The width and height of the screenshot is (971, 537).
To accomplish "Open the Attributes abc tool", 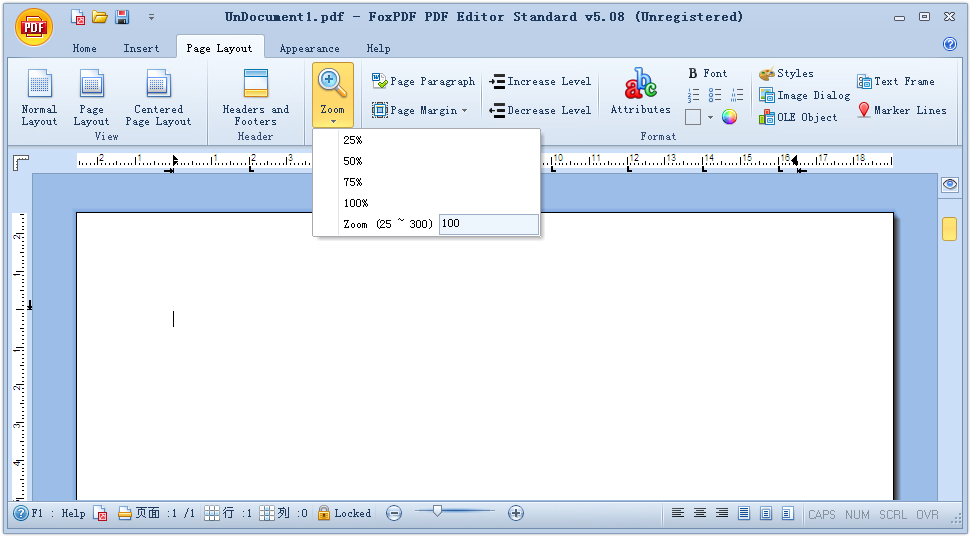I will pos(641,92).
